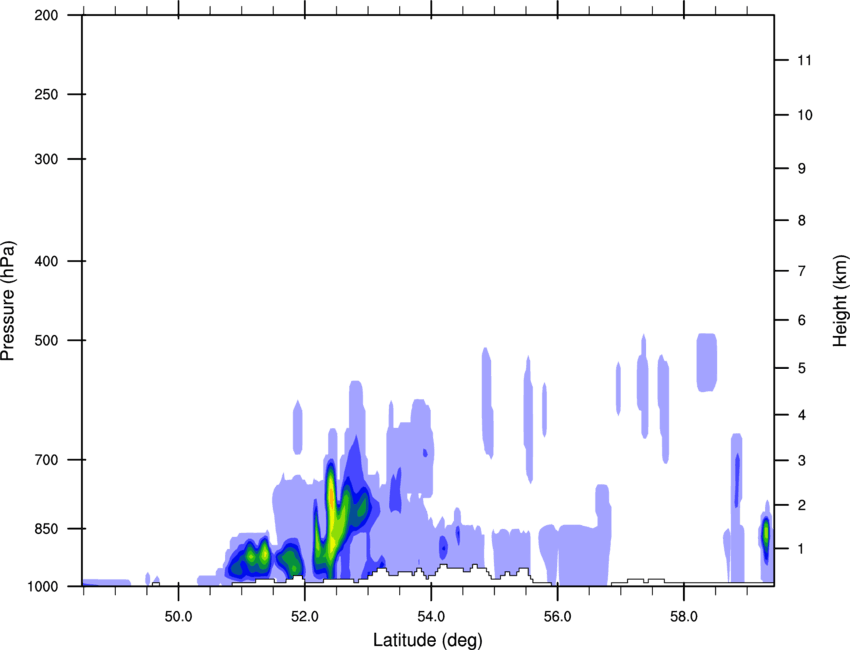Click the 58.0 latitude label
The image size is (850, 650).
pyautogui.click(x=684, y=617)
